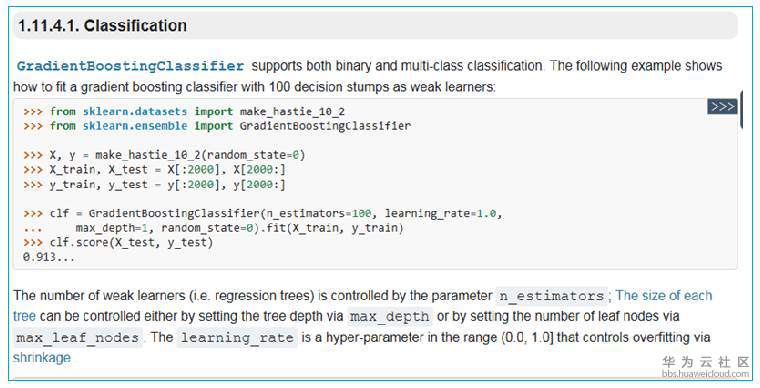Click the clf.score(X_test, y_test) line

pos(118,242)
